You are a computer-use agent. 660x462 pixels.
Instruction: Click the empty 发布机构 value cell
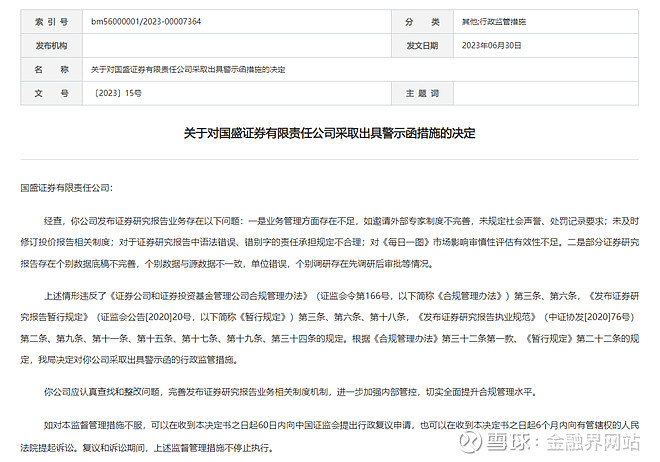coord(234,45)
